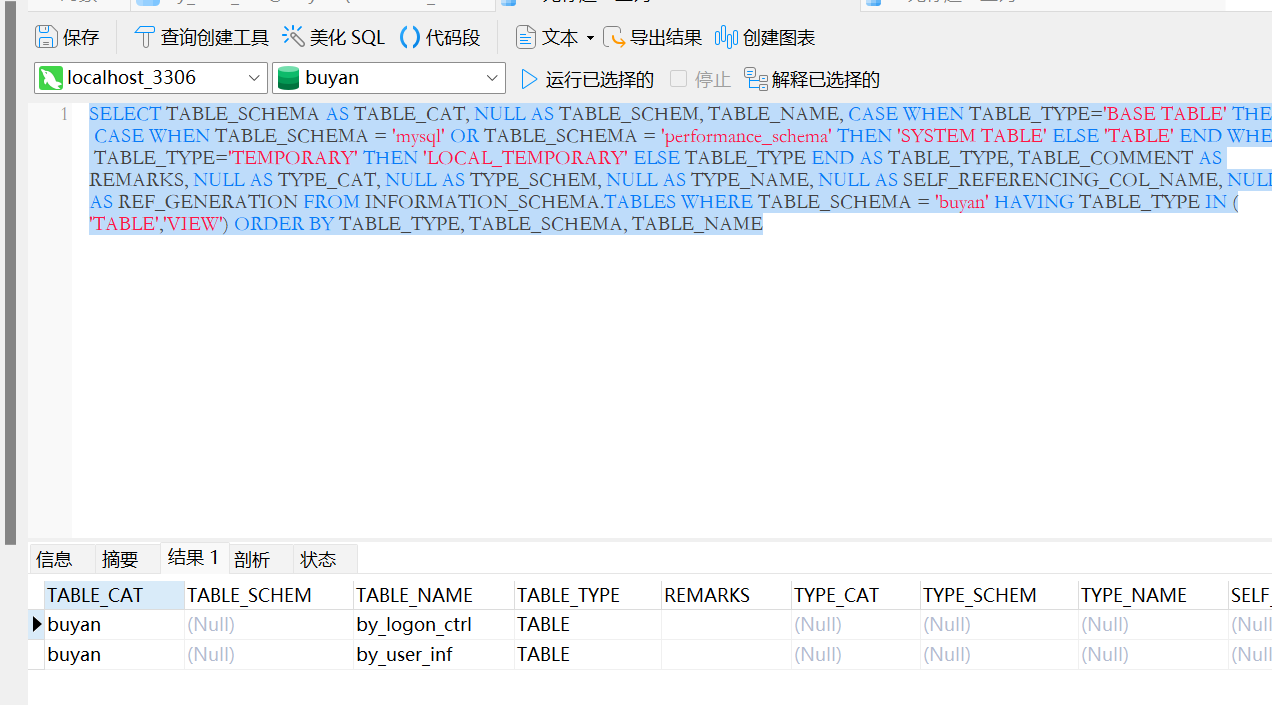Select the by_logon_ctrl cell in TABLE_NAME
1272x705 pixels.
click(x=414, y=624)
